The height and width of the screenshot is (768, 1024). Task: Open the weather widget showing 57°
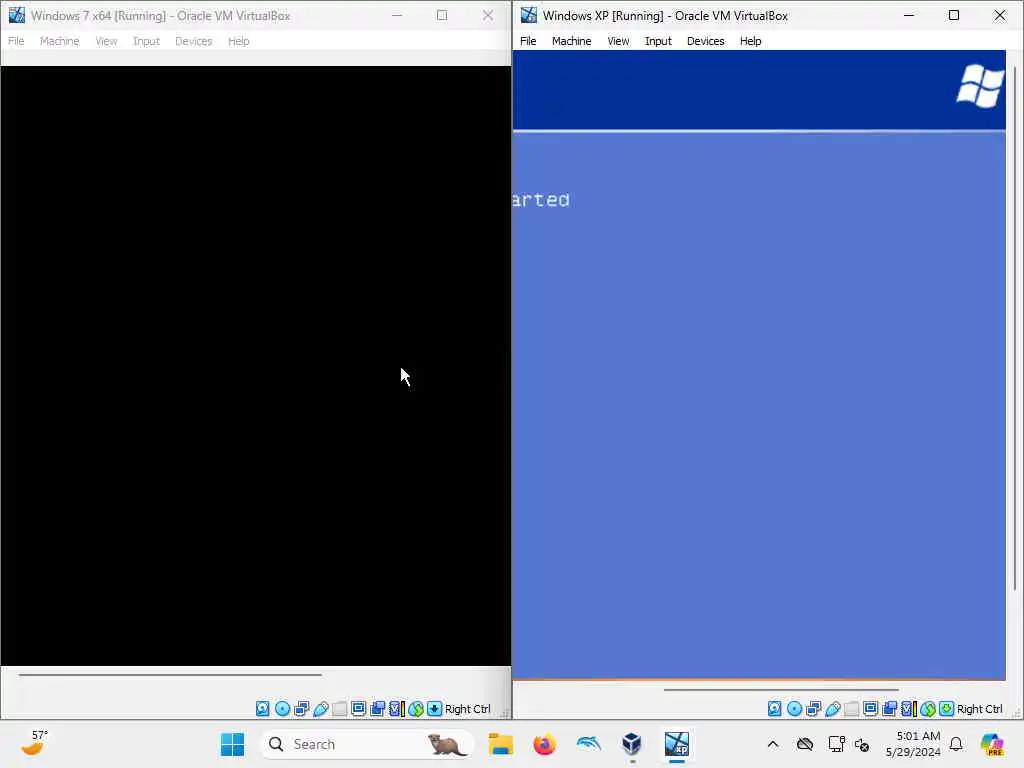[x=35, y=744]
